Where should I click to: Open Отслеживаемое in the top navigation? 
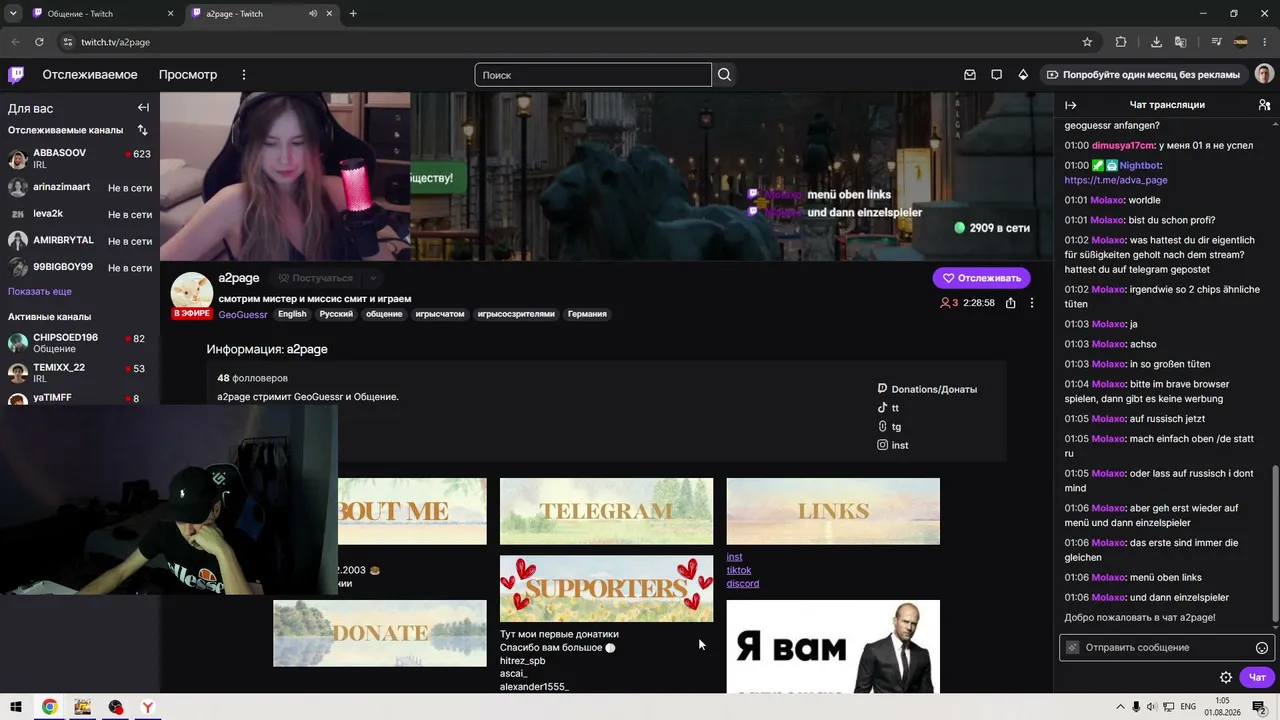tap(90, 75)
